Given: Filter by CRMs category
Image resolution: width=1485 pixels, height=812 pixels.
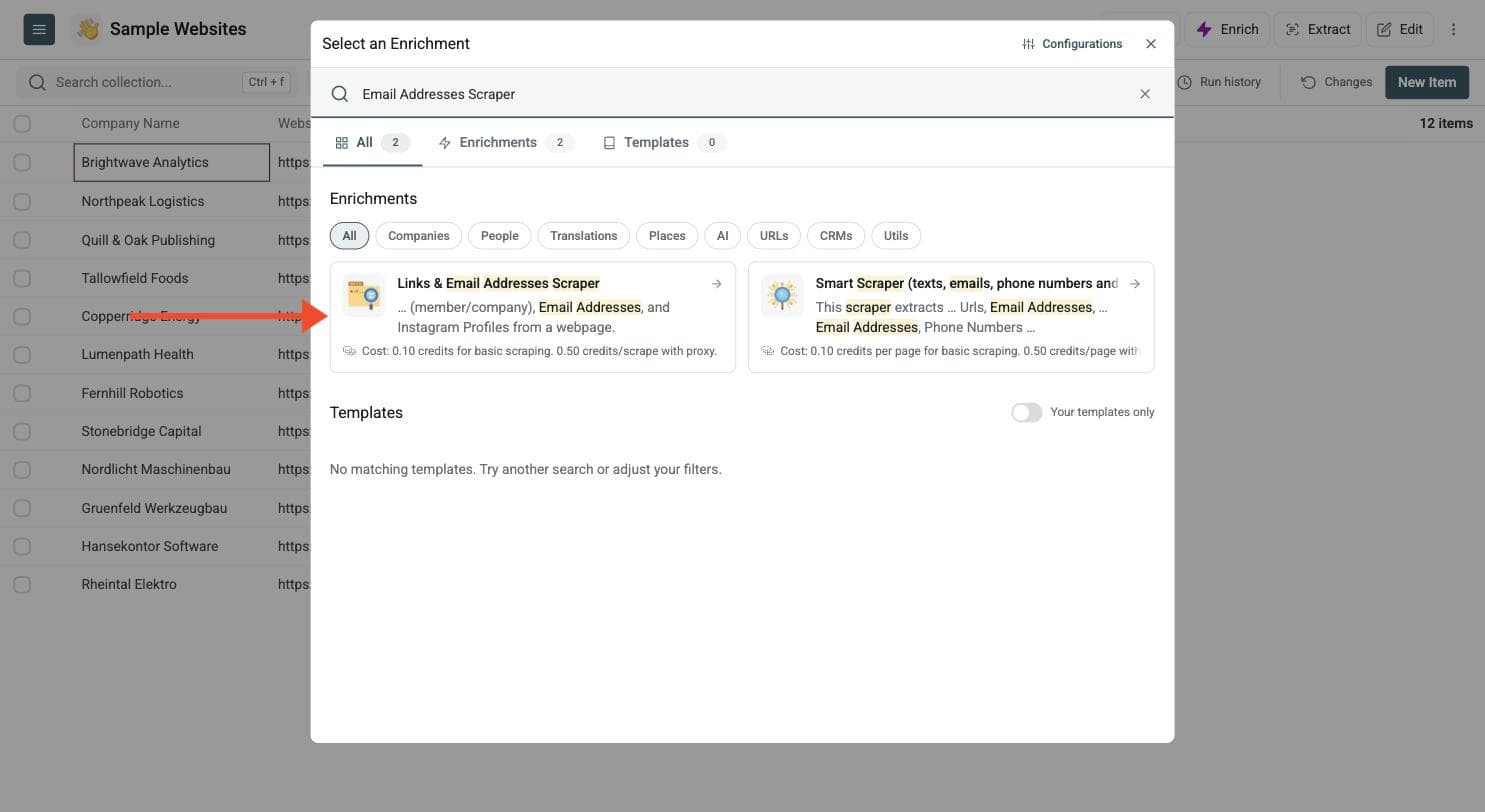Looking at the screenshot, I should tap(836, 236).
